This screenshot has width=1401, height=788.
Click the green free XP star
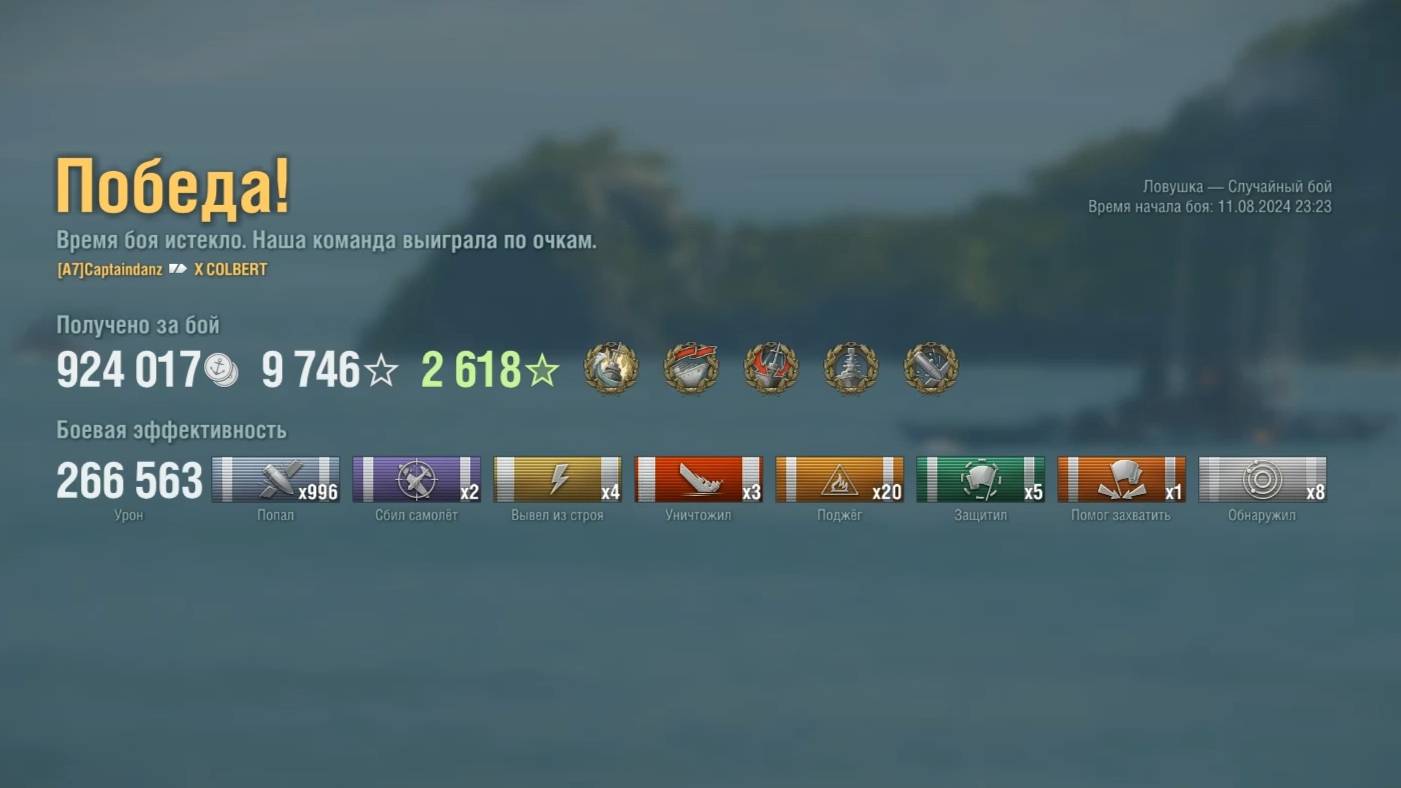point(542,371)
